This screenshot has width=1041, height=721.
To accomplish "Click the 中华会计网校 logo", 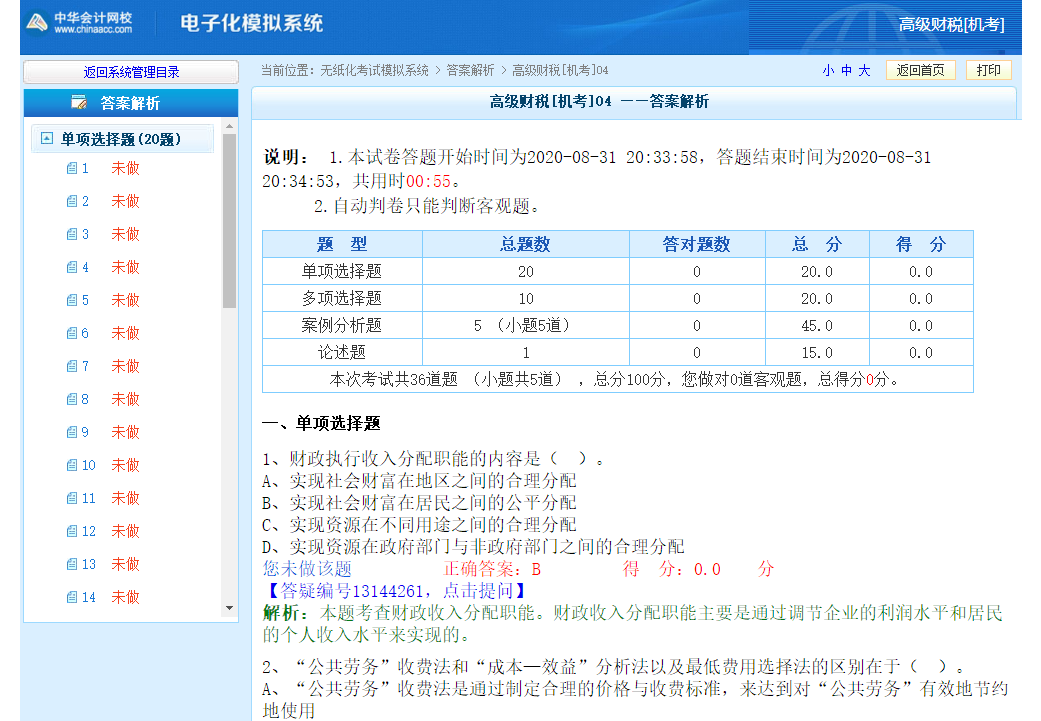I will click(79, 23).
